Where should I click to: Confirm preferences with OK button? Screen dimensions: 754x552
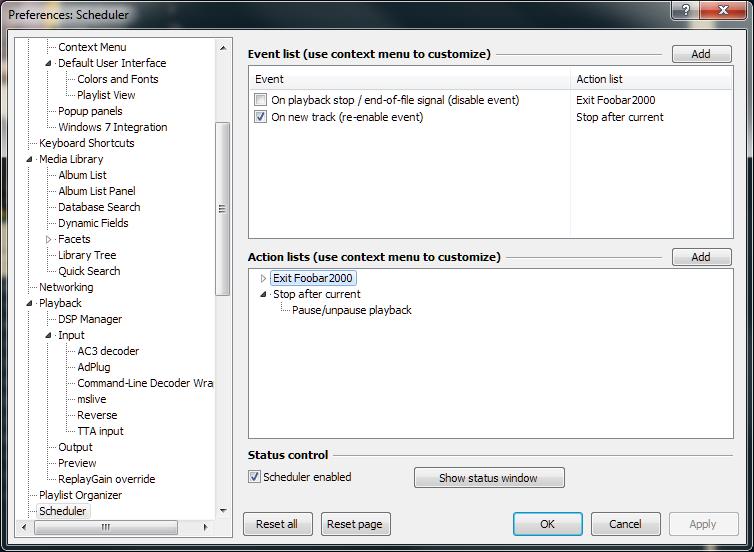tap(547, 524)
